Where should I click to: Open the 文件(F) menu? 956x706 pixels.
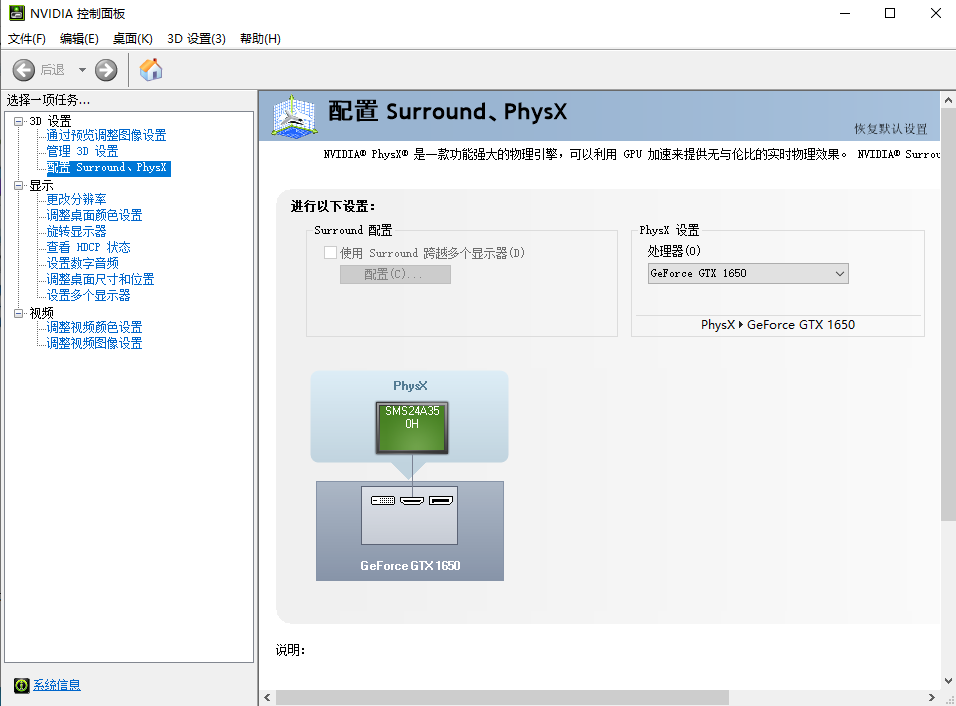[x=27, y=39]
